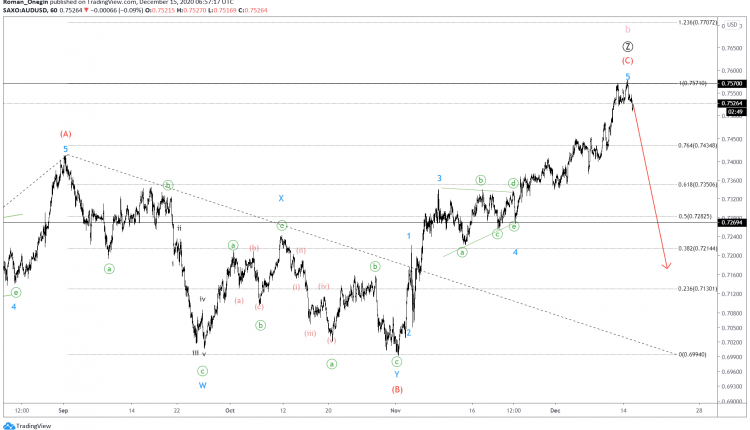
Task: Click the blue X wave label
Action: pos(282,198)
